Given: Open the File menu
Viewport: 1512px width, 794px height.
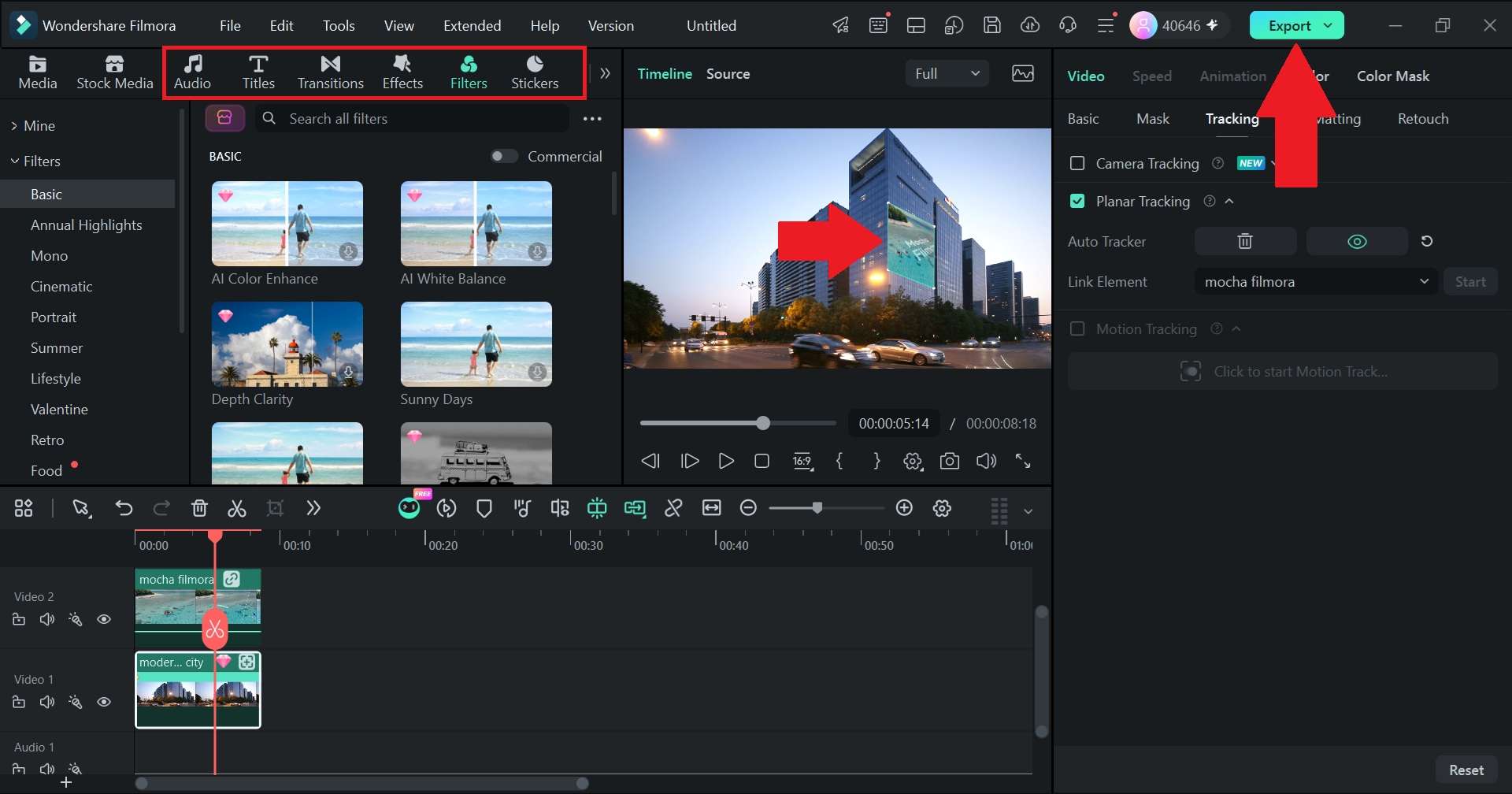Looking at the screenshot, I should (x=230, y=26).
